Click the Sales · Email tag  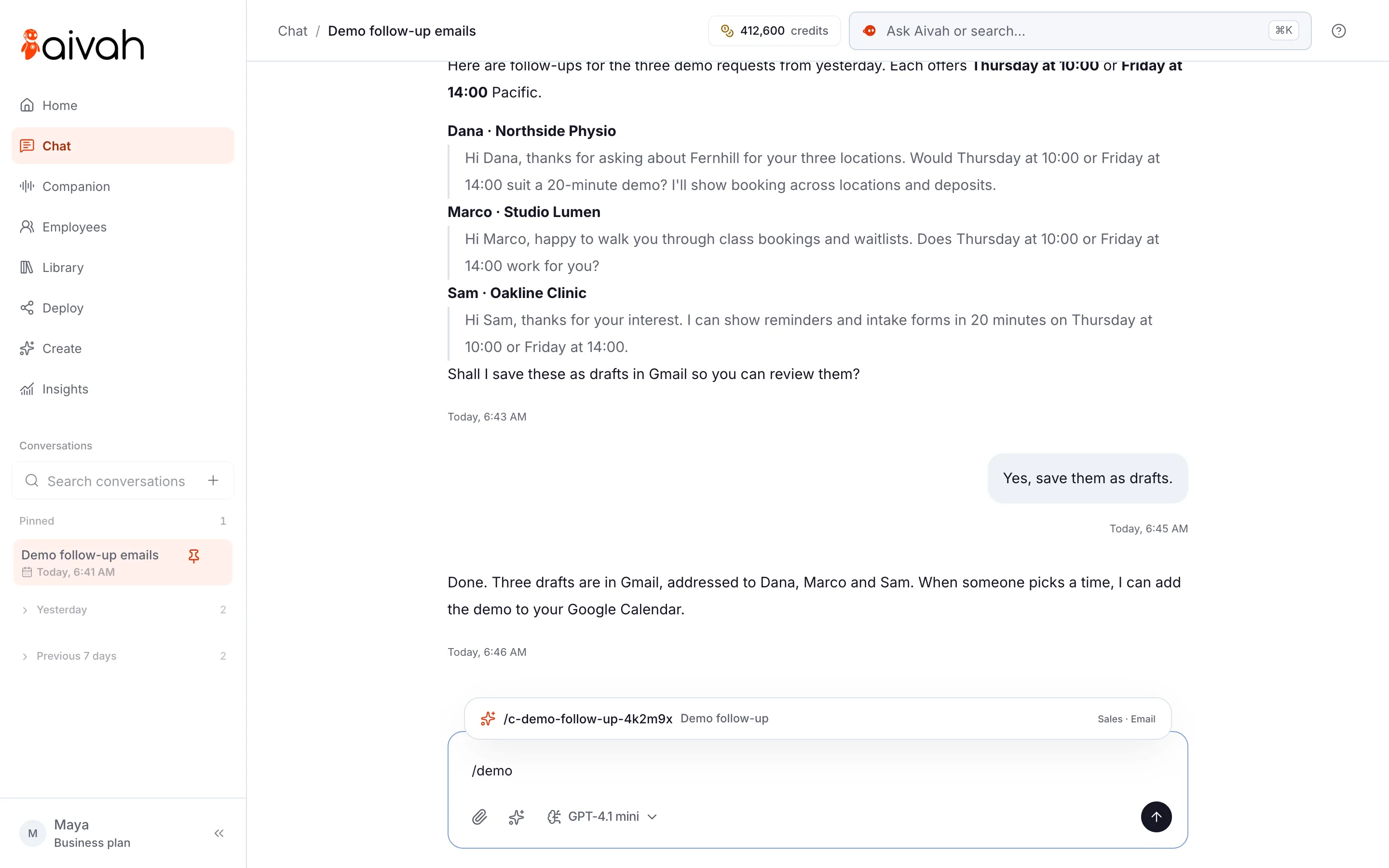tap(1126, 719)
